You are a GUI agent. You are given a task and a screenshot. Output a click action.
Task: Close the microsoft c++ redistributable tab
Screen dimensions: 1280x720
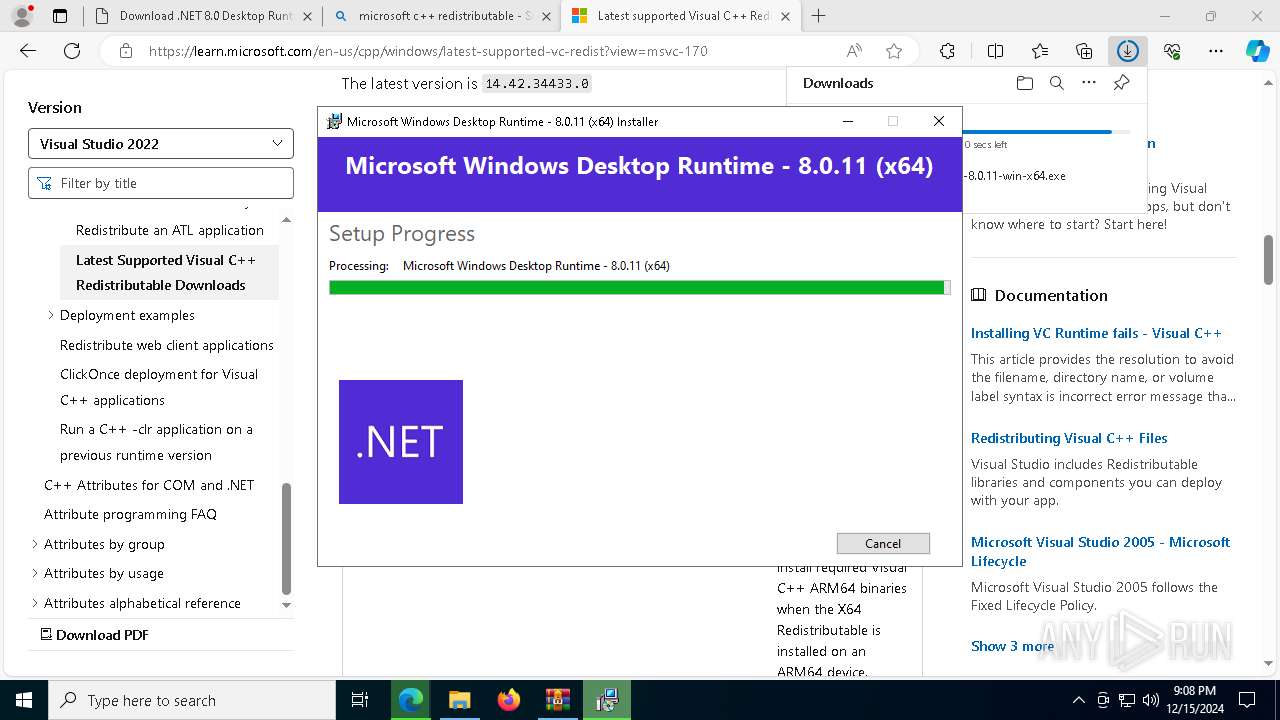546,16
